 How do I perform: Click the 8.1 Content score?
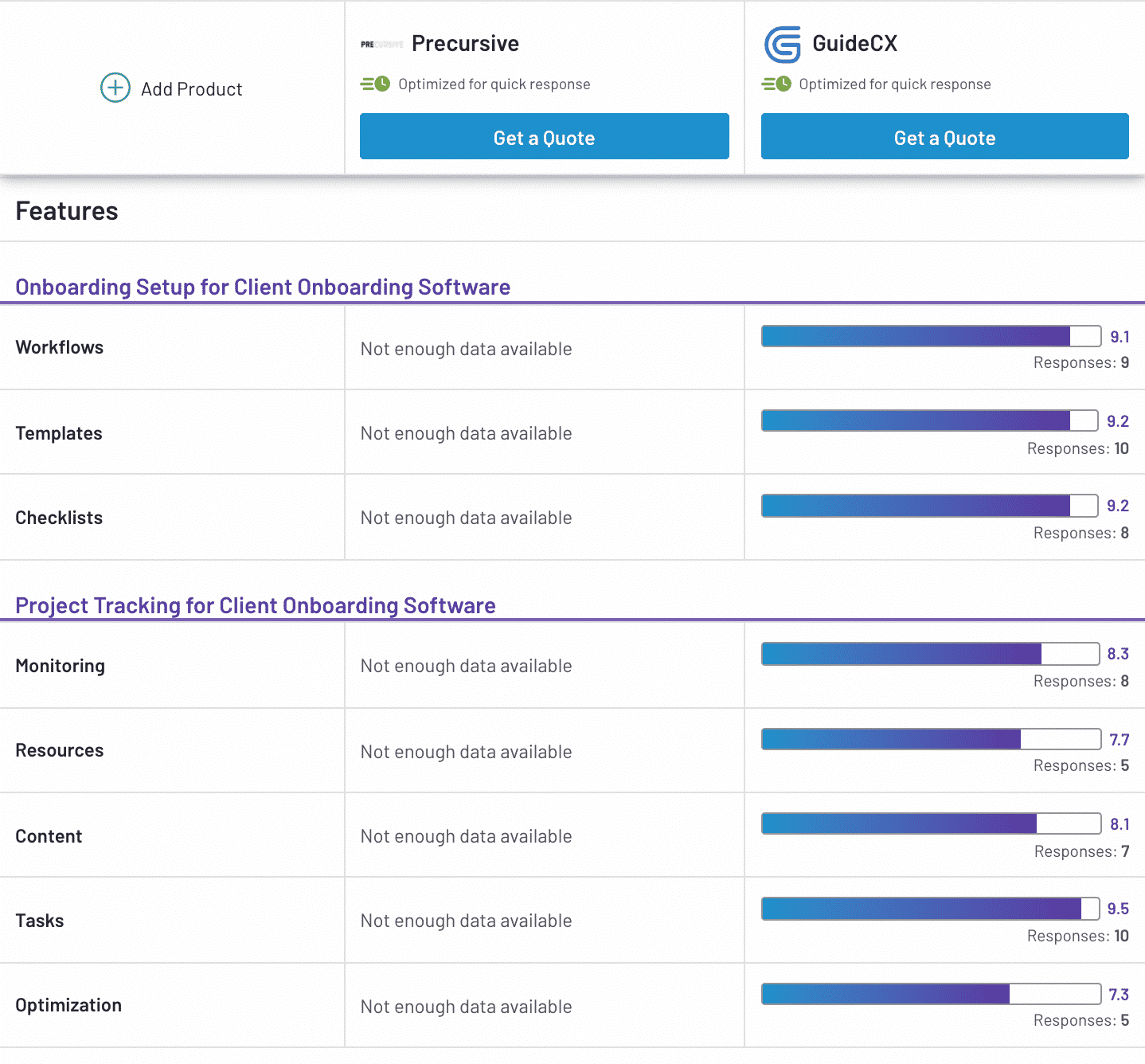[1120, 824]
